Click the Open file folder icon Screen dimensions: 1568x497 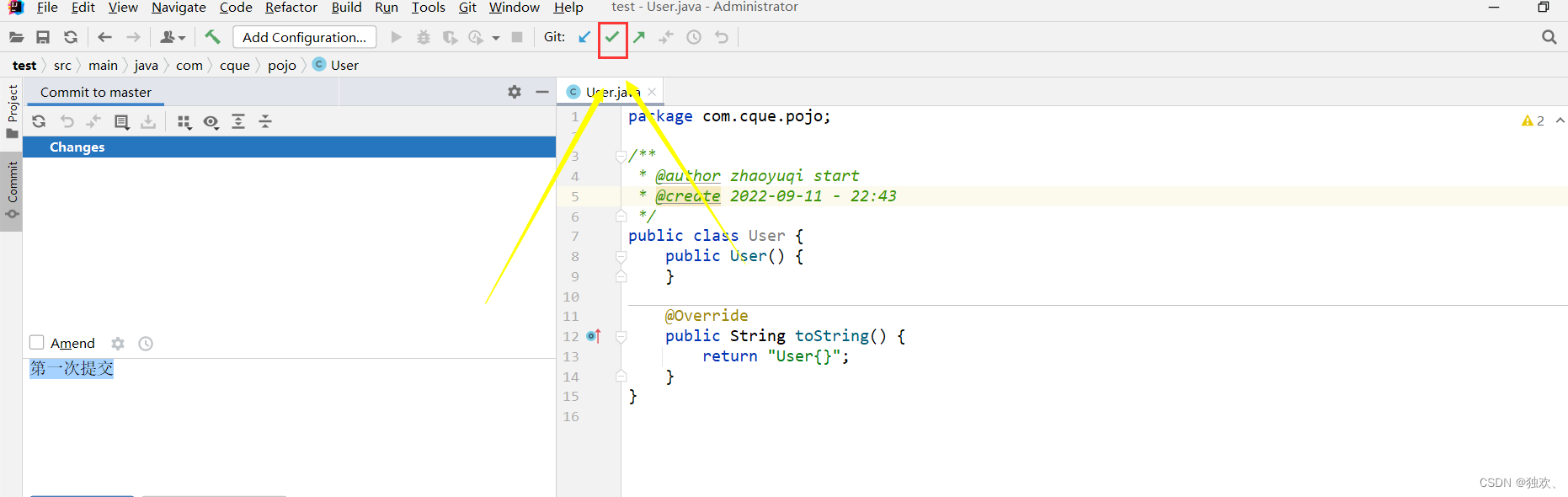coord(16,37)
